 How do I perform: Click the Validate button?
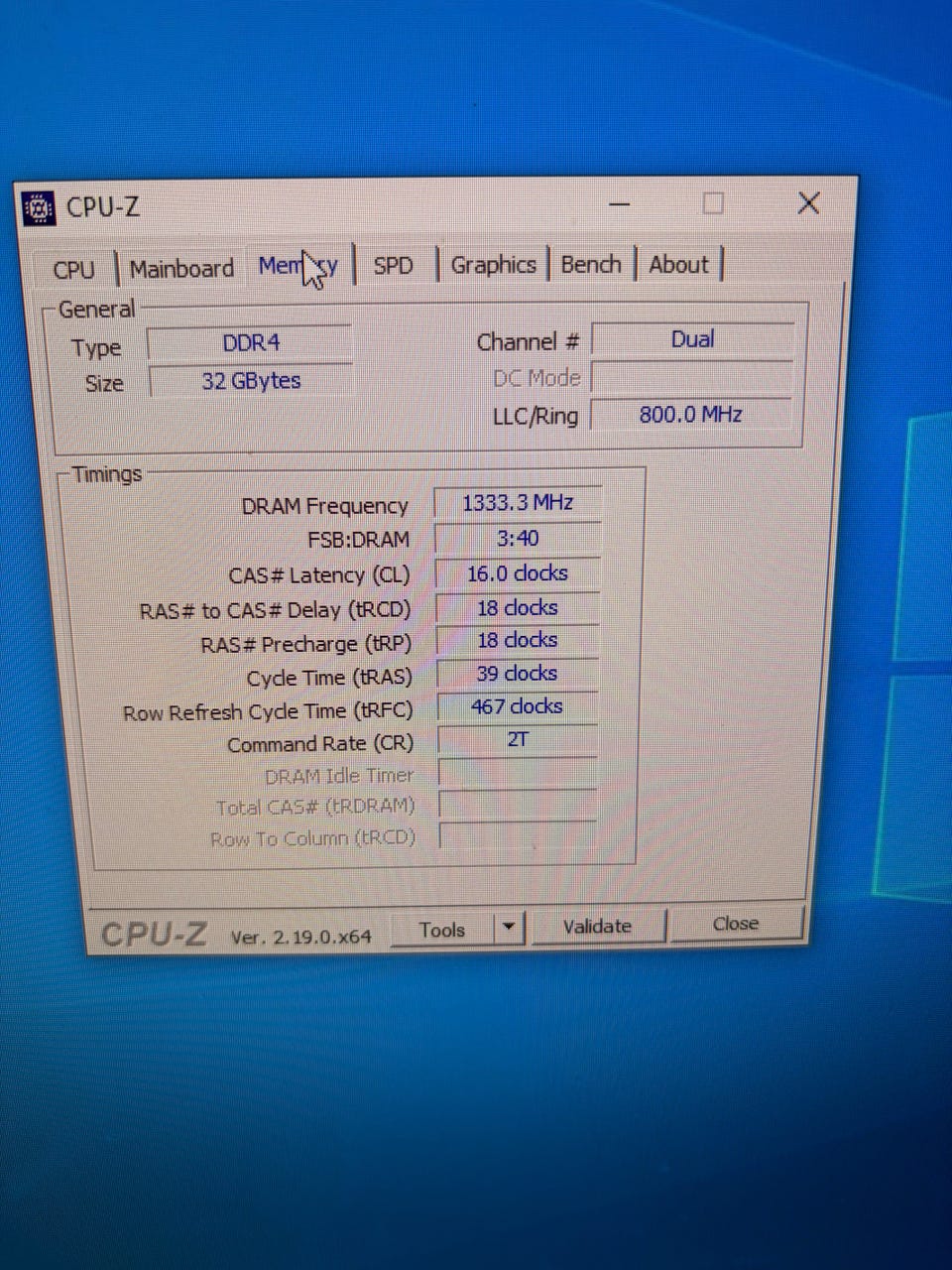click(x=597, y=927)
